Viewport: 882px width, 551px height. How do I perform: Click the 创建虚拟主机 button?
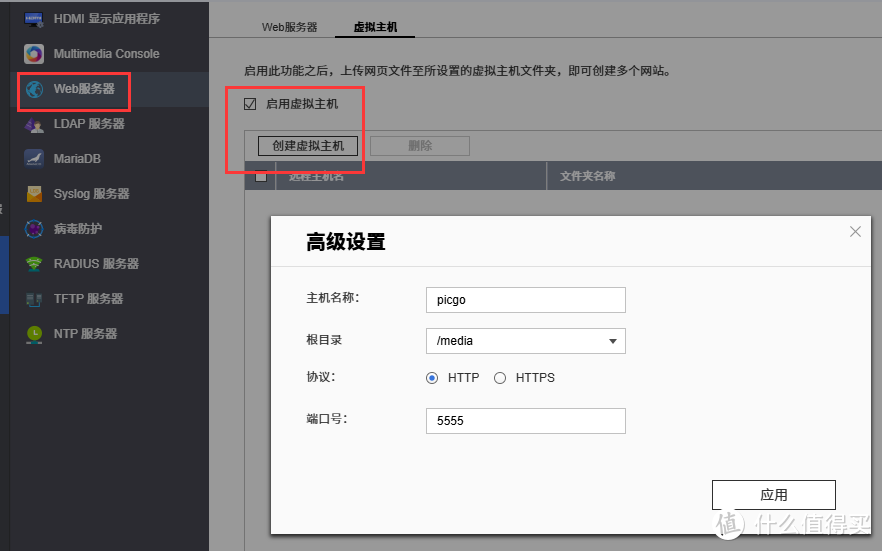308,146
